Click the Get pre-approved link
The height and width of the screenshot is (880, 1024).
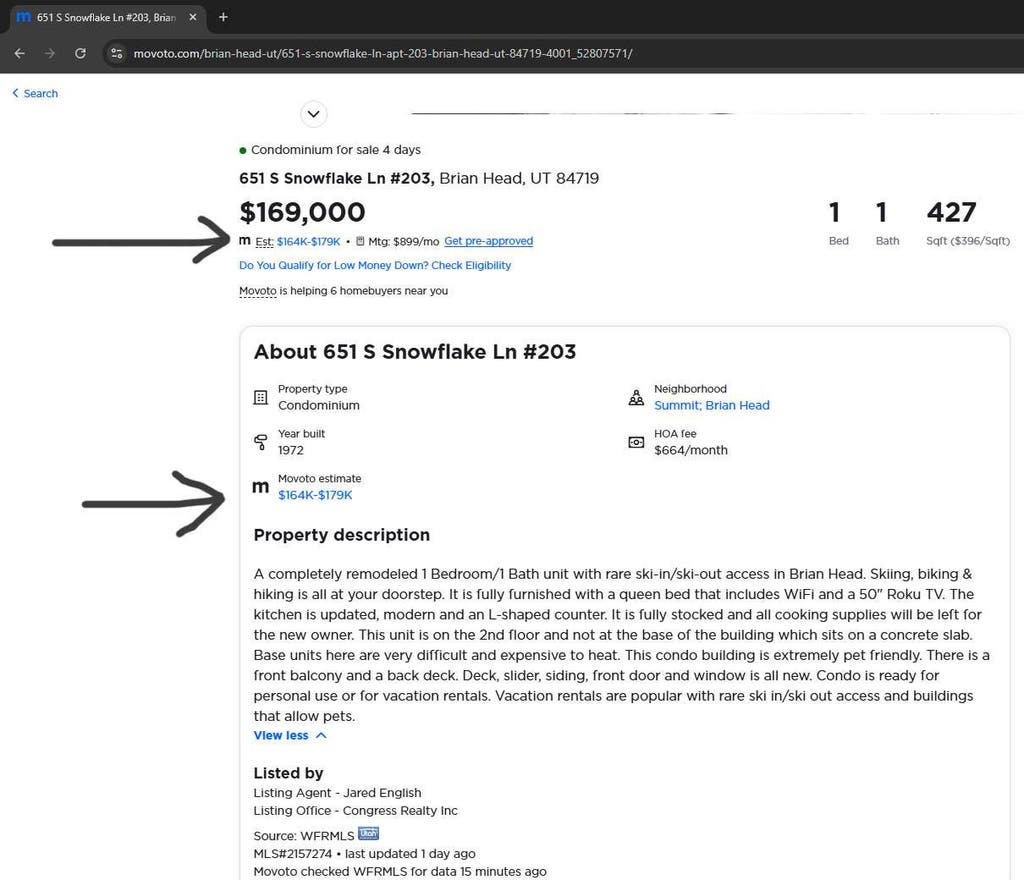(488, 241)
